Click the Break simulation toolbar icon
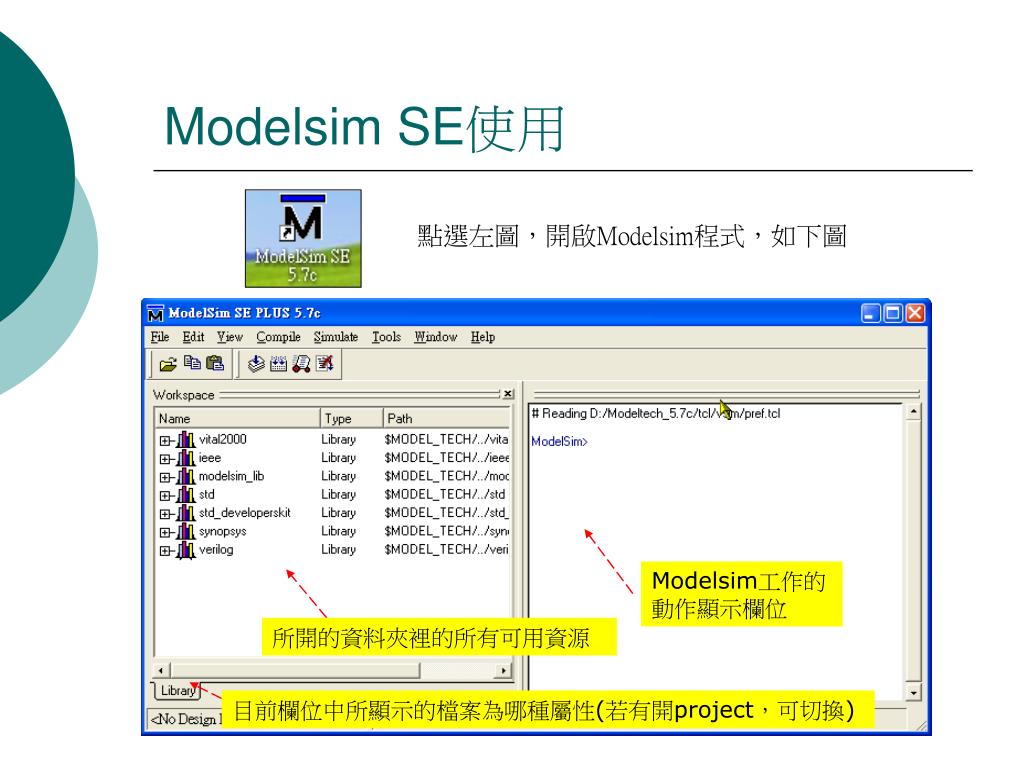 [x=325, y=363]
